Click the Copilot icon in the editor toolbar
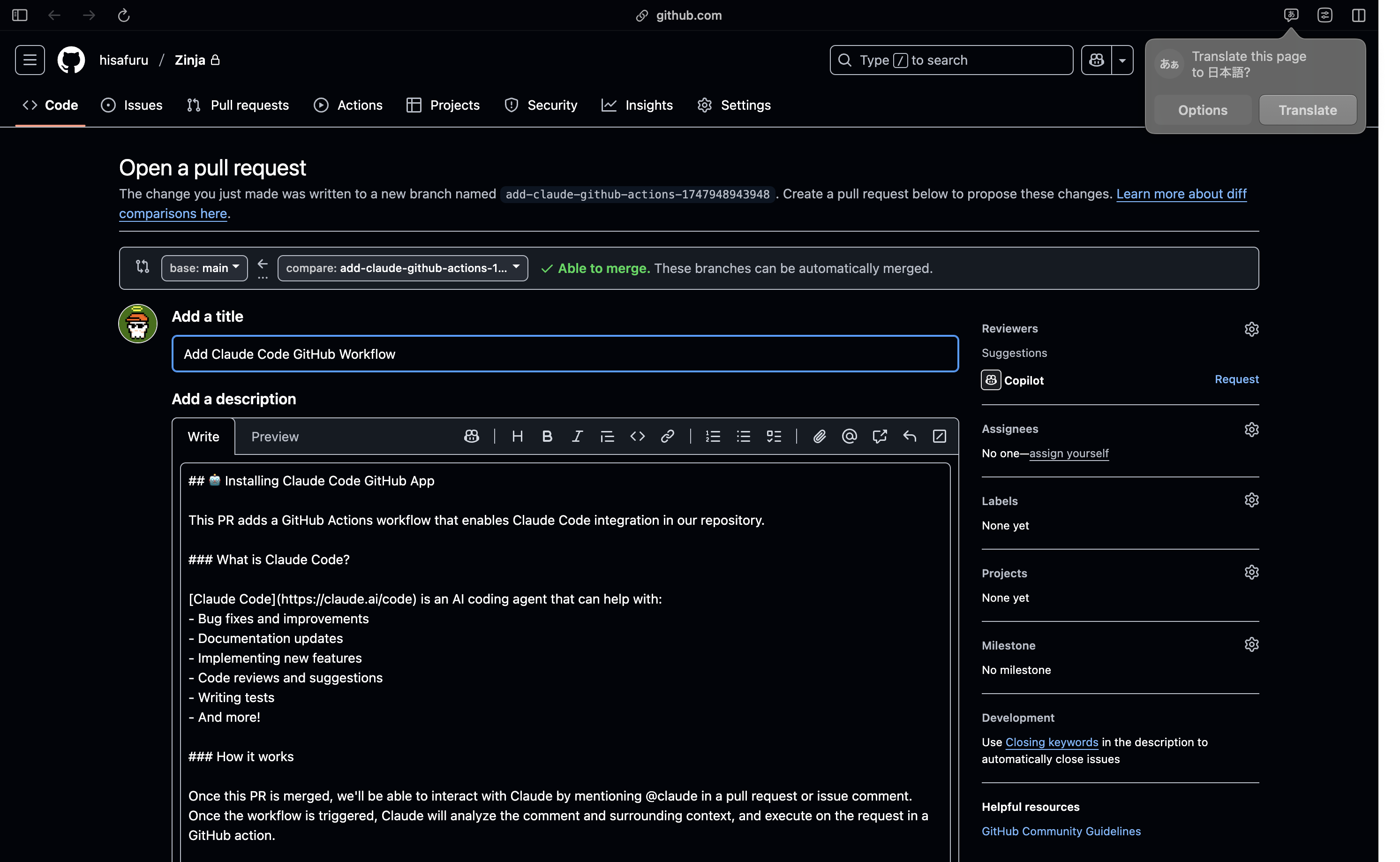1400x862 pixels. 471,436
